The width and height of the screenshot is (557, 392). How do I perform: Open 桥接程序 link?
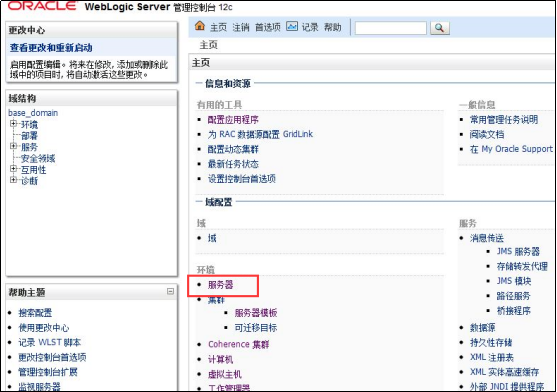tap(514, 311)
